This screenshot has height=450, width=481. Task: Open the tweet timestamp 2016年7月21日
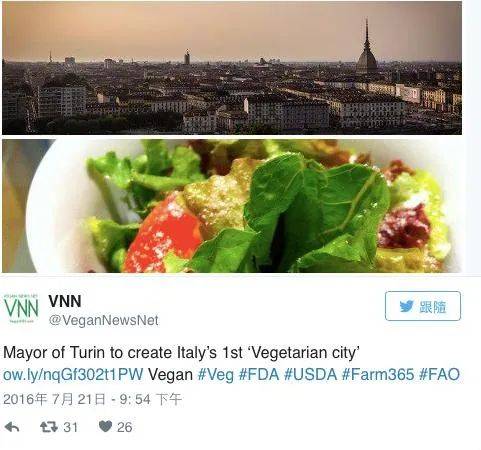click(x=92, y=399)
